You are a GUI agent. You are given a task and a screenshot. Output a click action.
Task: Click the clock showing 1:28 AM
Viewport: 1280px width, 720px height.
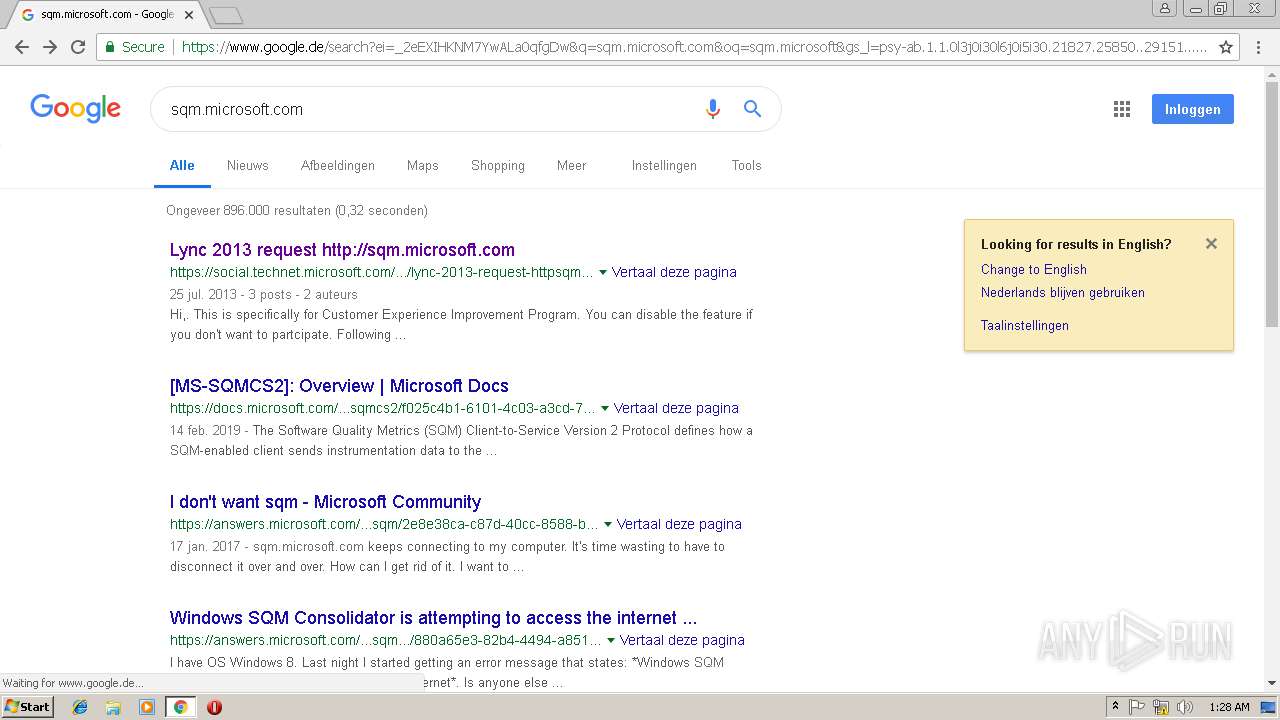coord(1229,707)
